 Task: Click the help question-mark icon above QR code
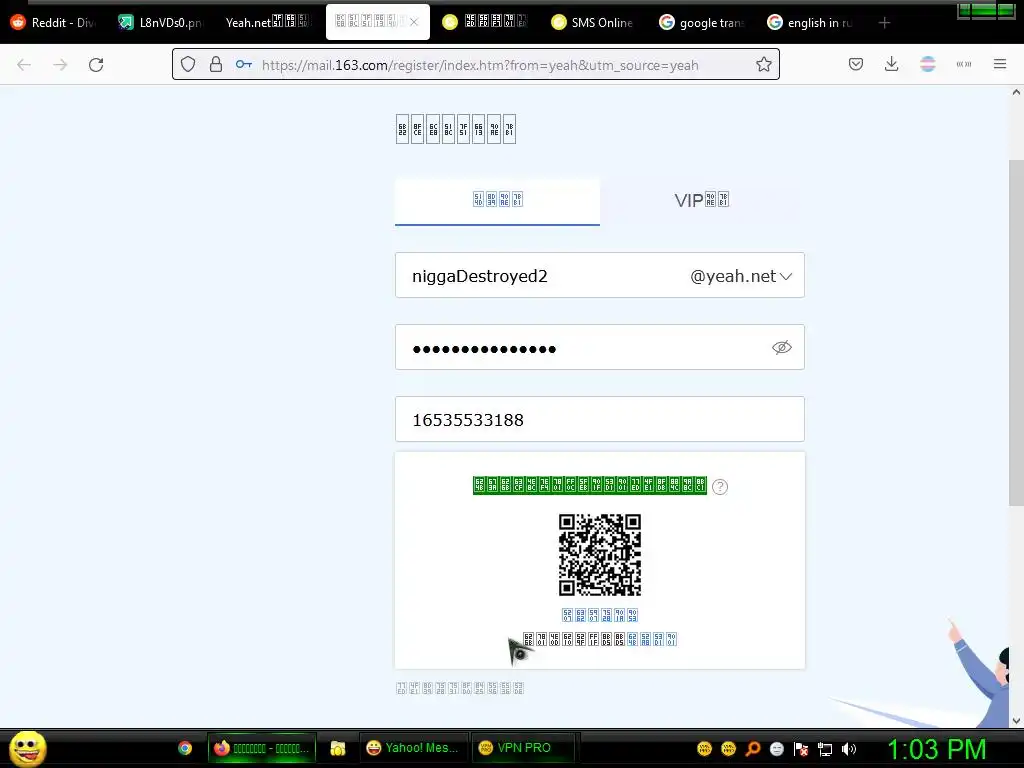click(x=720, y=487)
